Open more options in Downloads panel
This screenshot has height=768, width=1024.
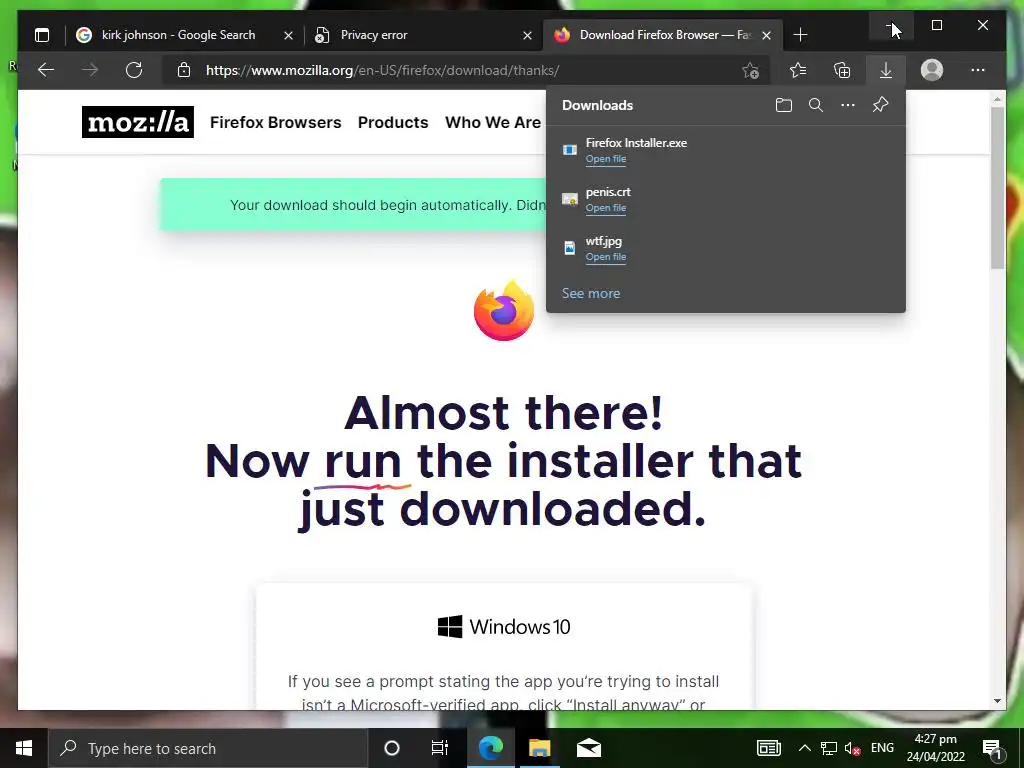(848, 105)
